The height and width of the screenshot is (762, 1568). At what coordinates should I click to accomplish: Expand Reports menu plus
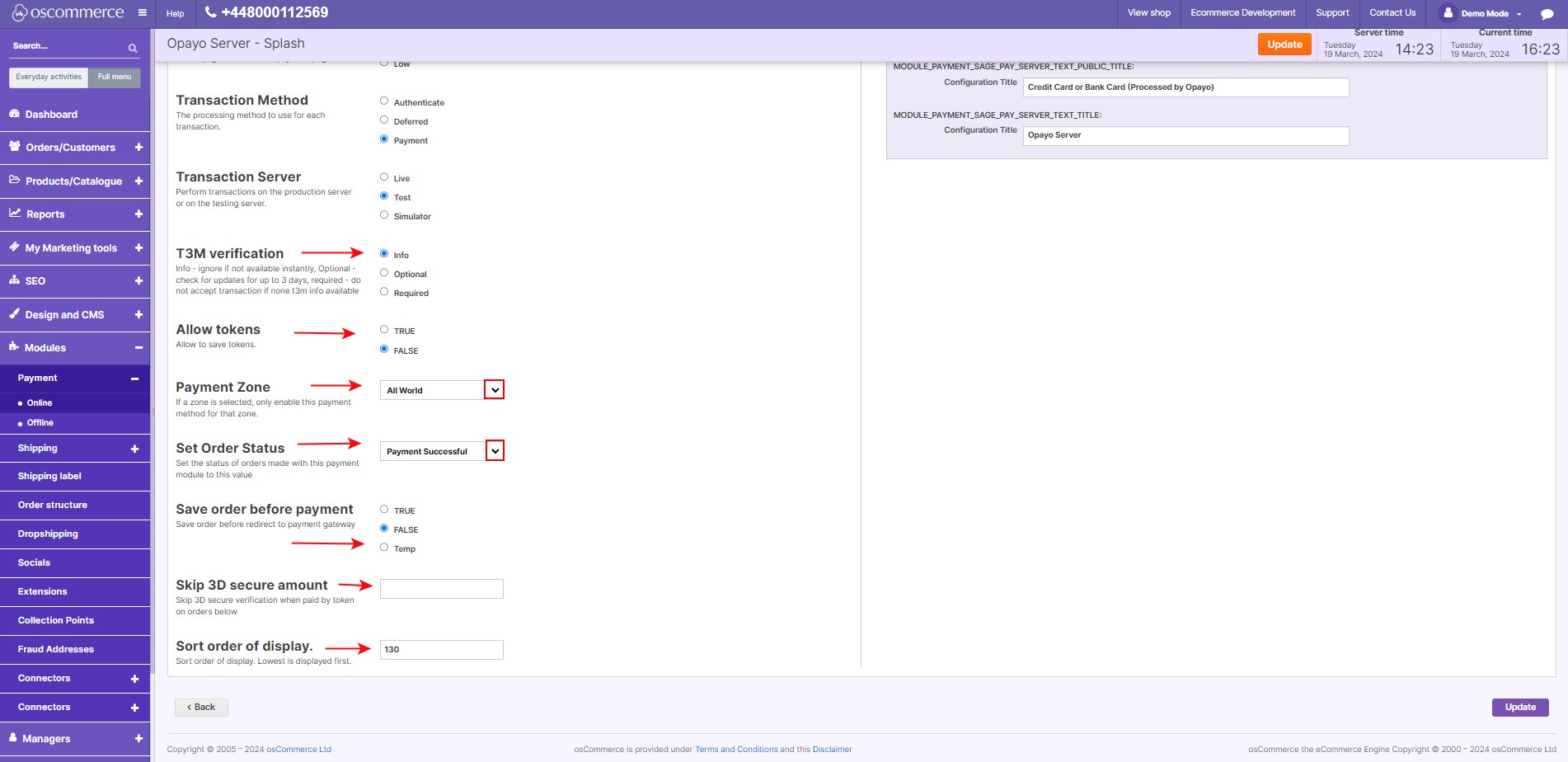(x=138, y=214)
